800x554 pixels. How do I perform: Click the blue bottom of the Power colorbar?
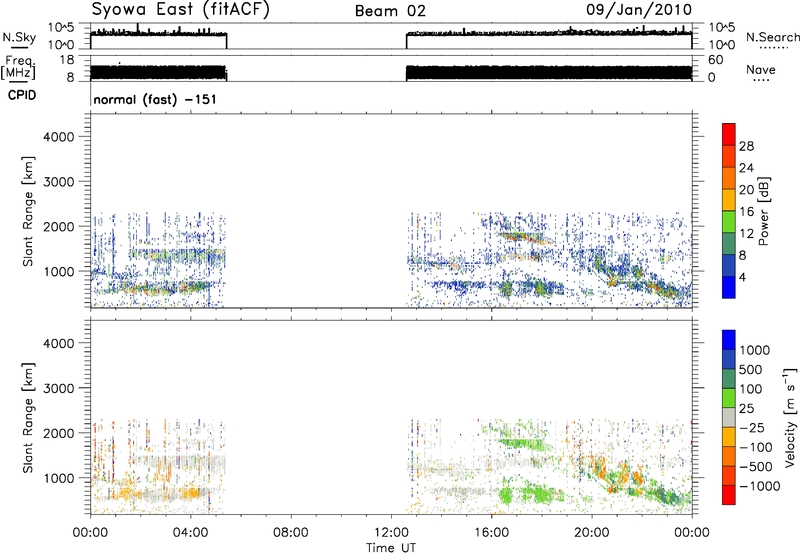coord(729,287)
